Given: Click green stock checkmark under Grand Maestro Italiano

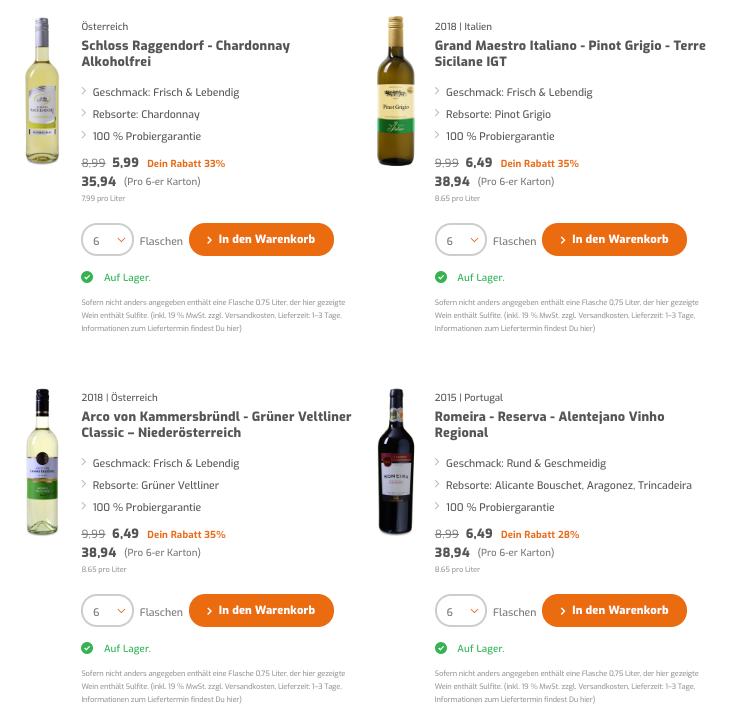Looking at the screenshot, I should [441, 277].
